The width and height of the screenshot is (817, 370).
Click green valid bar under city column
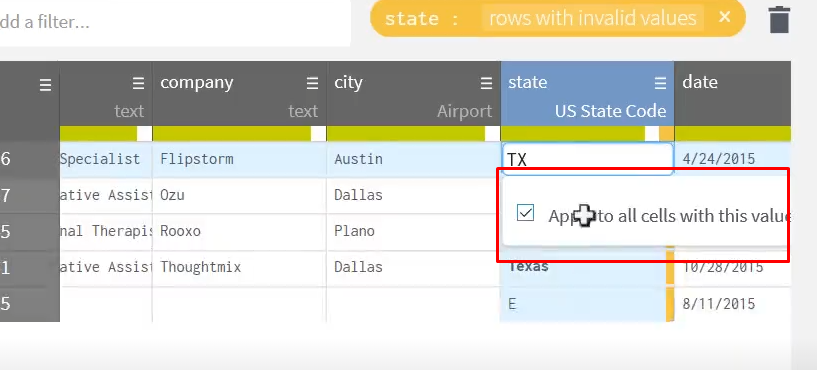point(406,134)
